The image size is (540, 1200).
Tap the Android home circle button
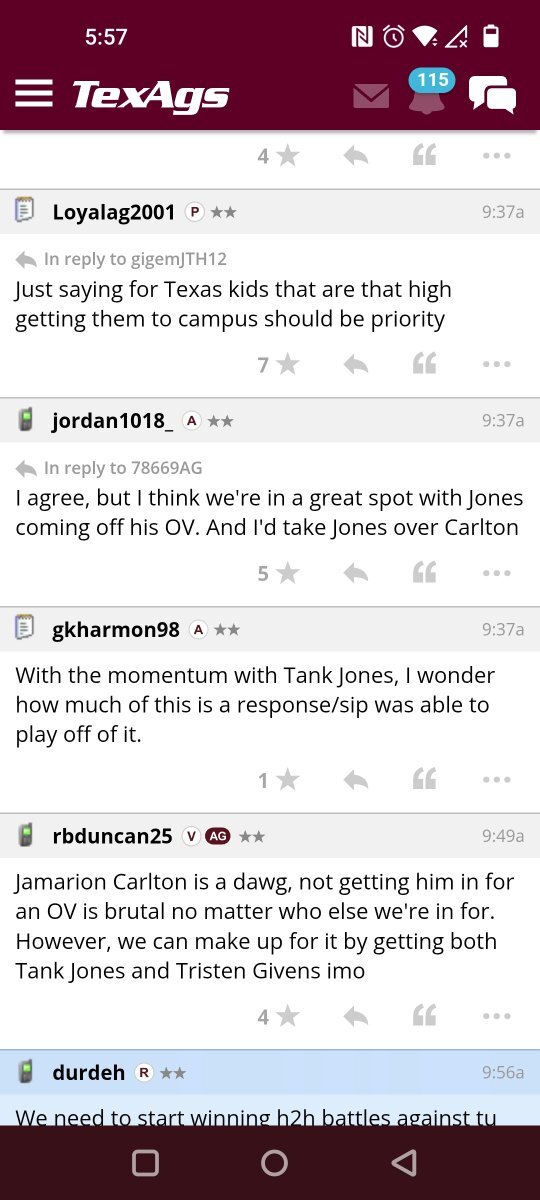274,1162
